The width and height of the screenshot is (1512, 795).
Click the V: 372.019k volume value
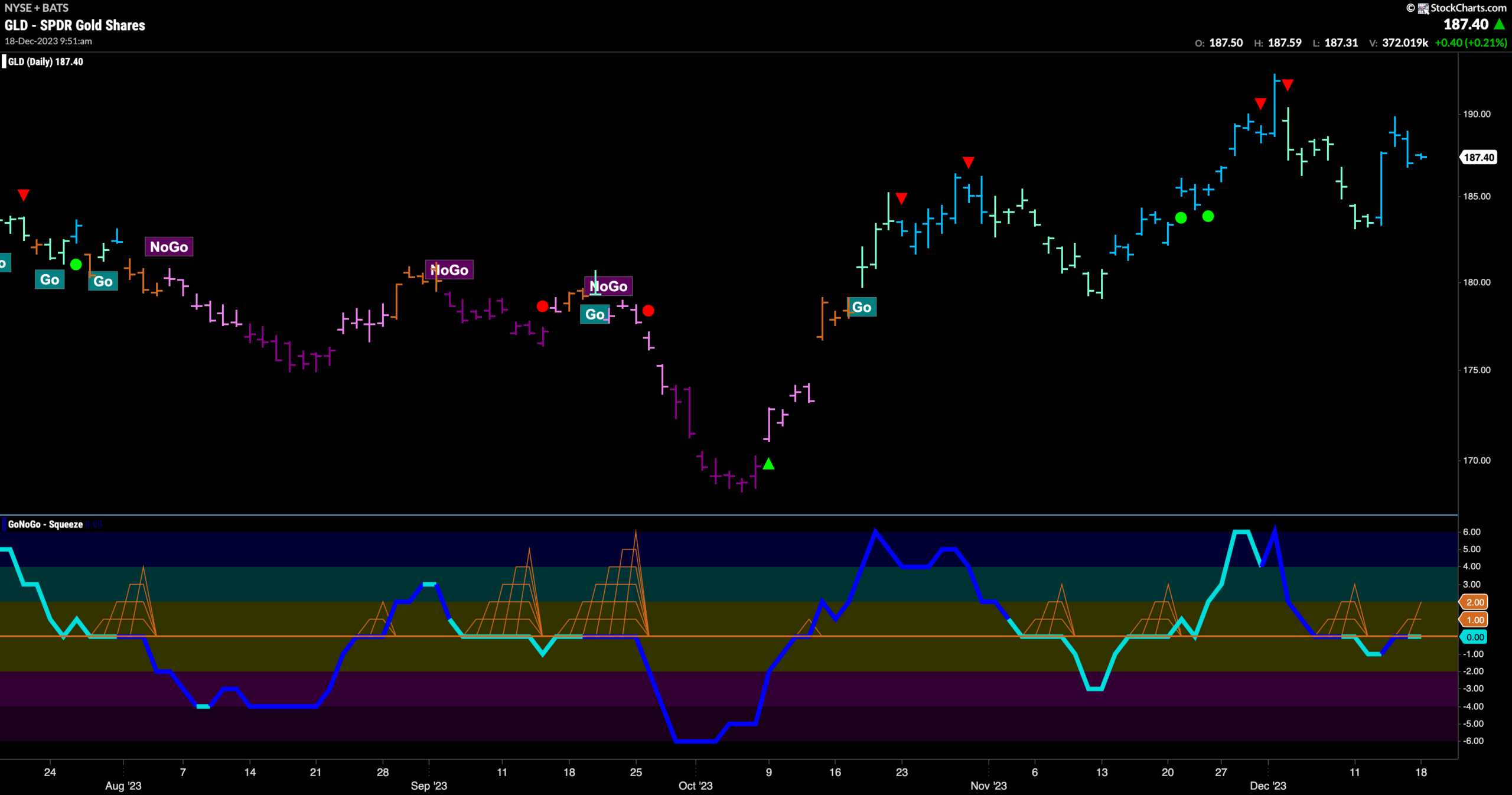point(1399,43)
